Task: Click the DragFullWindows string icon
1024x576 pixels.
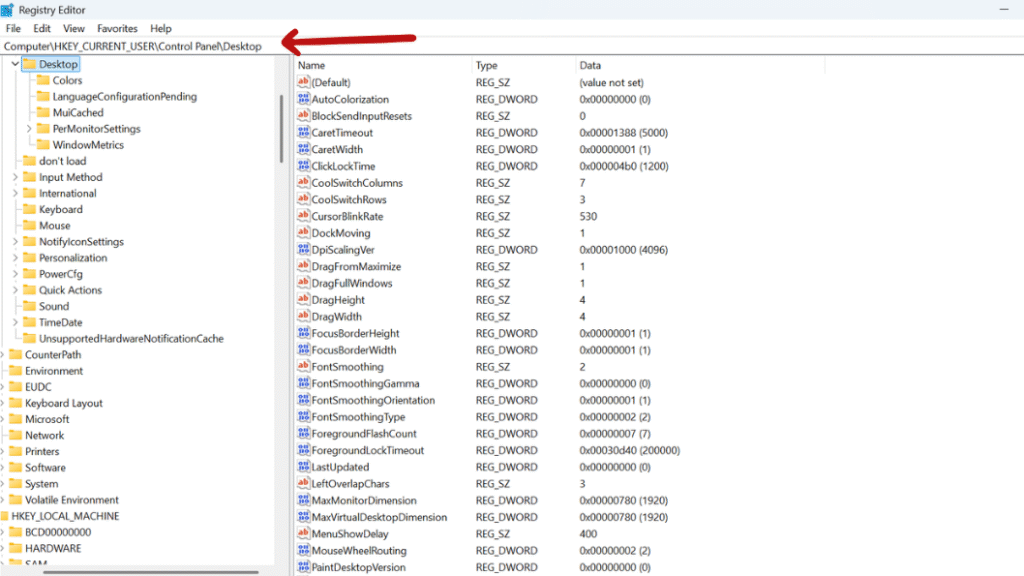Action: (x=303, y=283)
